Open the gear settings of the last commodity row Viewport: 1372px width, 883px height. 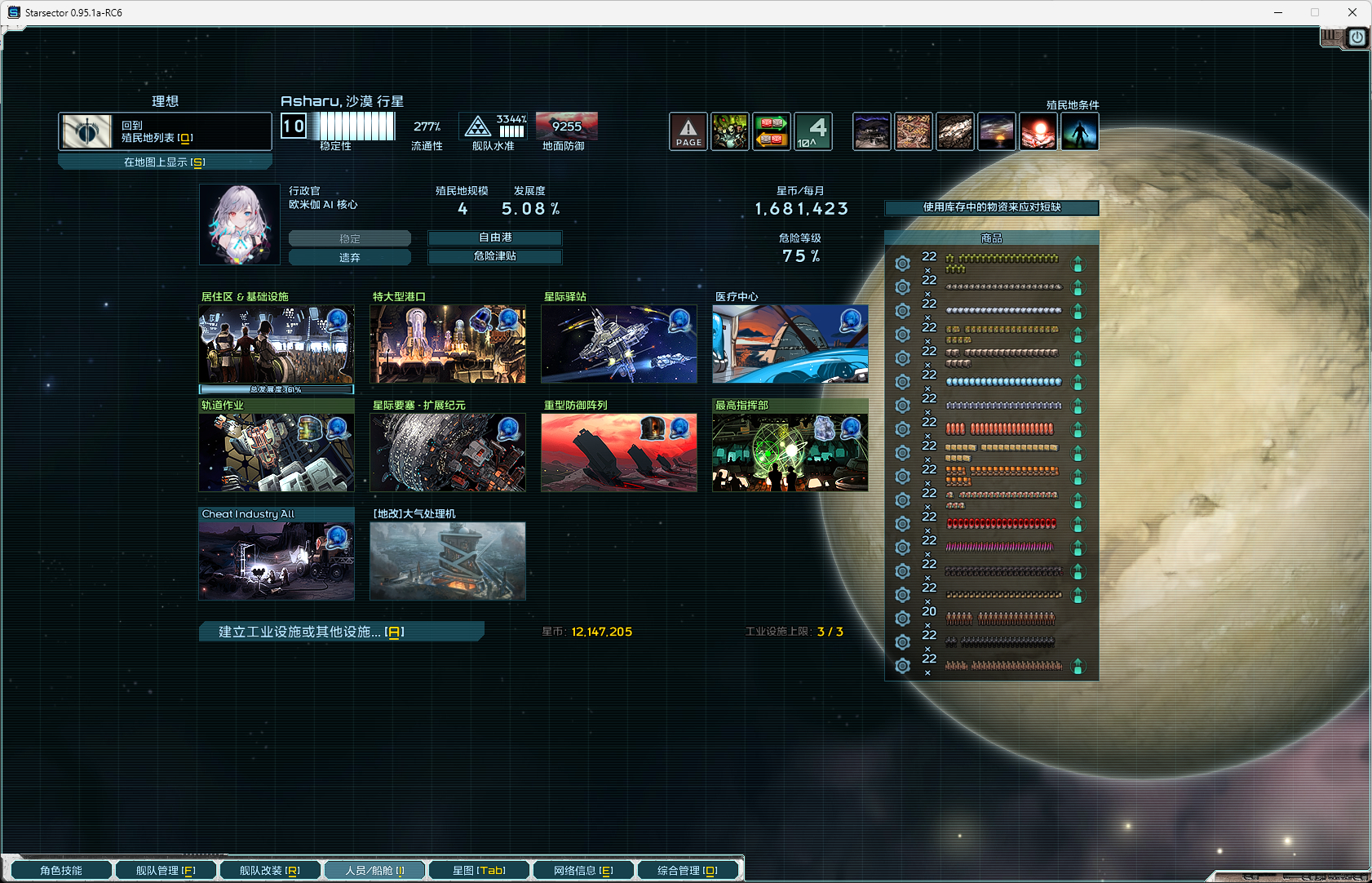[902, 666]
